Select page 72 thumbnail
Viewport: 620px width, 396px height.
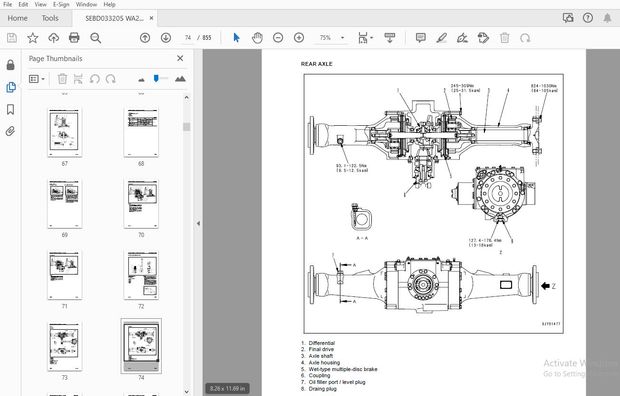pos(141,275)
